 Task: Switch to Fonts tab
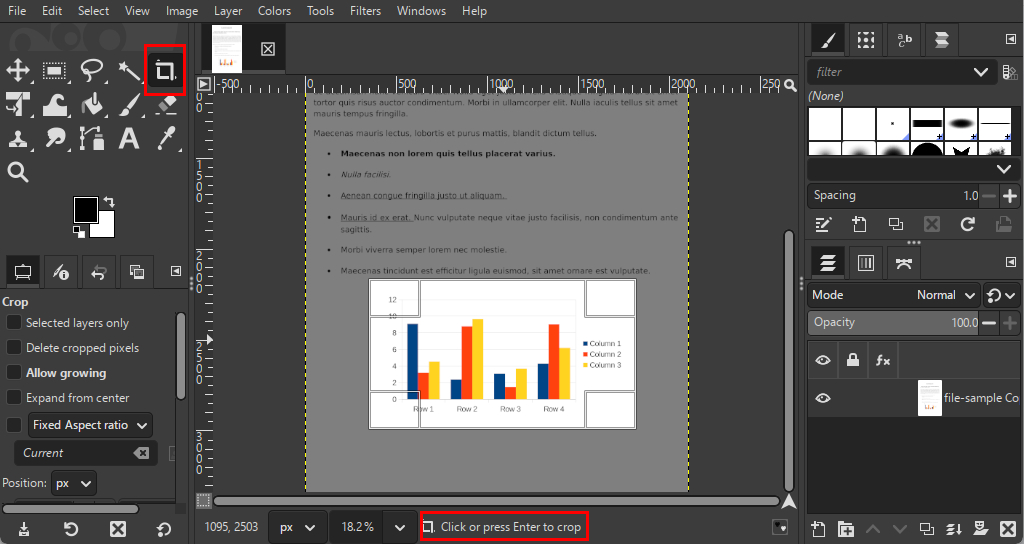tap(904, 40)
